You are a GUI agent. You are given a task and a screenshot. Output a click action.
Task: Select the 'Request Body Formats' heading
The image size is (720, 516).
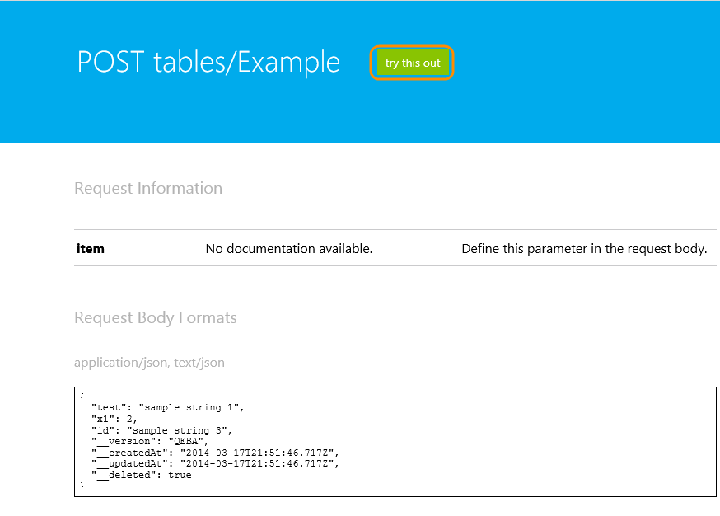[155, 318]
